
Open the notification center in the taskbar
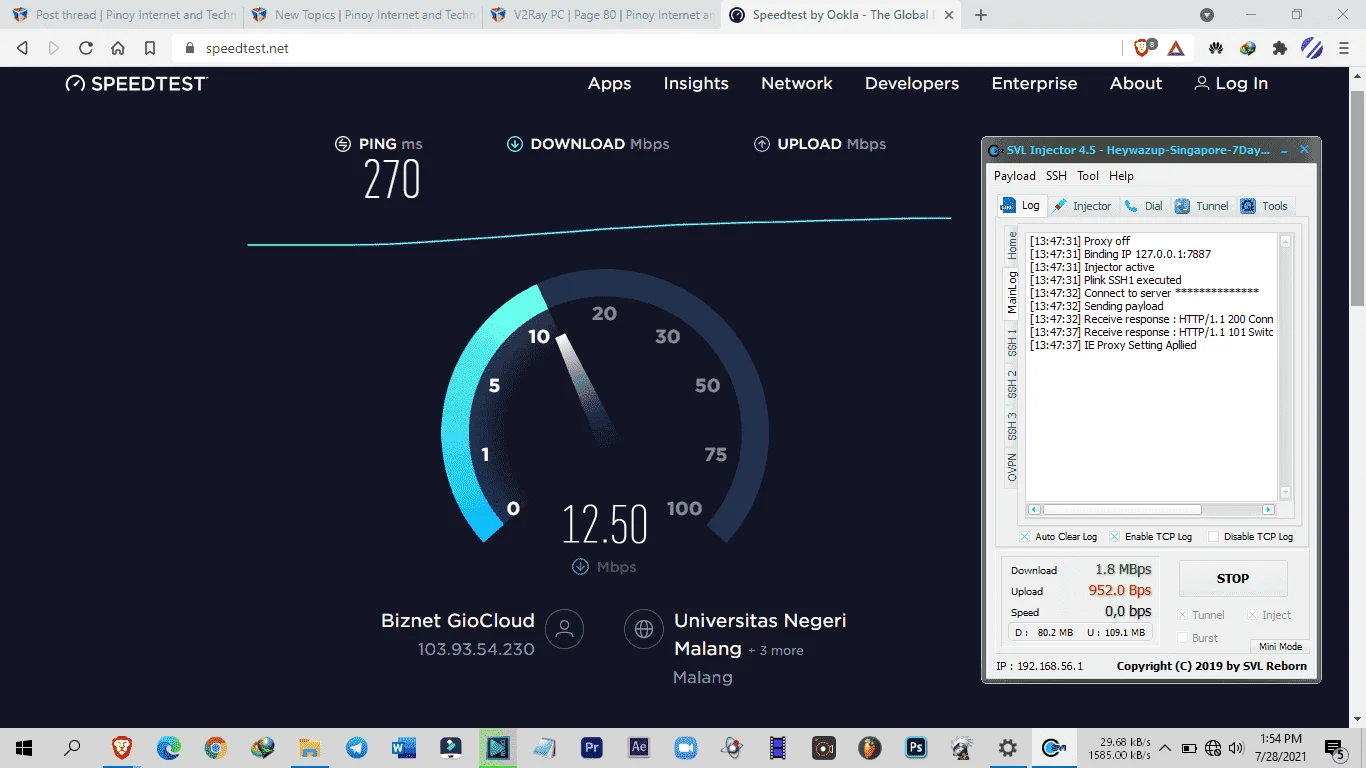tap(1336, 747)
